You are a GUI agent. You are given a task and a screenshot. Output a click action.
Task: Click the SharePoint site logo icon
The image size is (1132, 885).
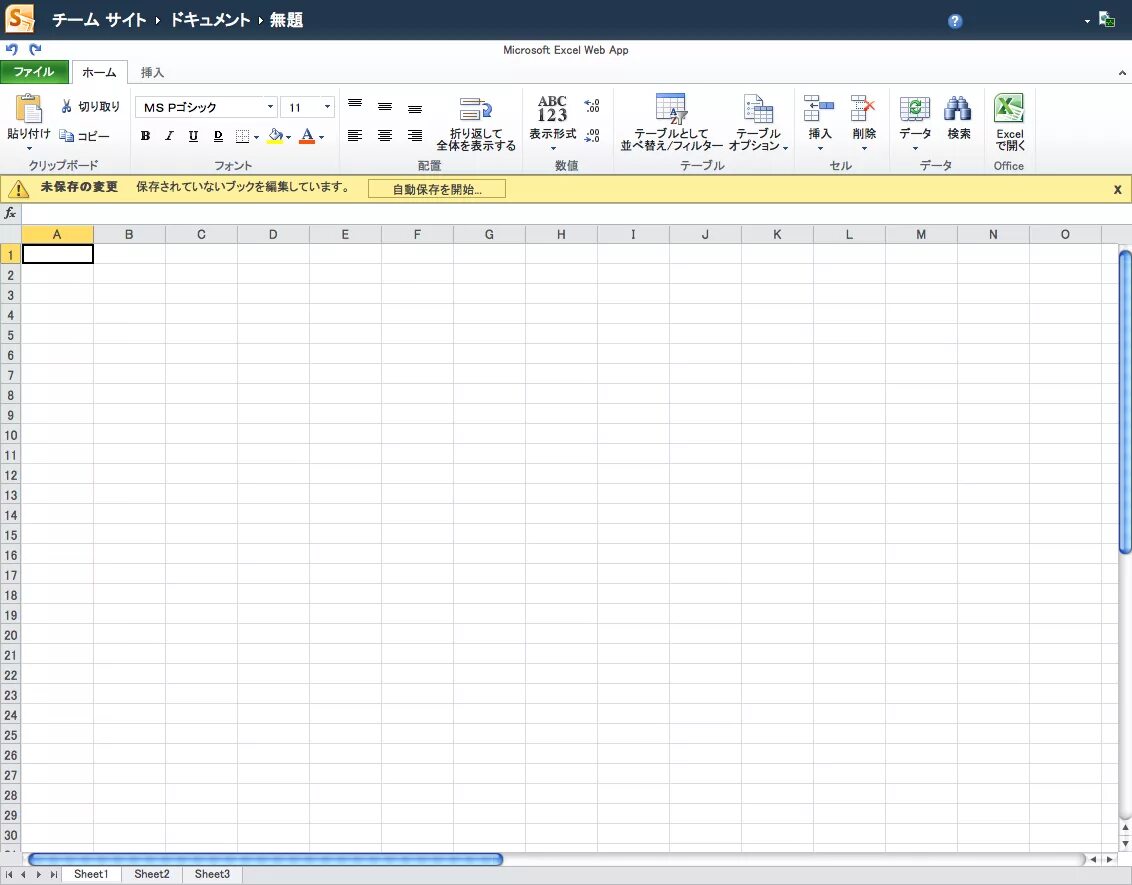[x=19, y=19]
